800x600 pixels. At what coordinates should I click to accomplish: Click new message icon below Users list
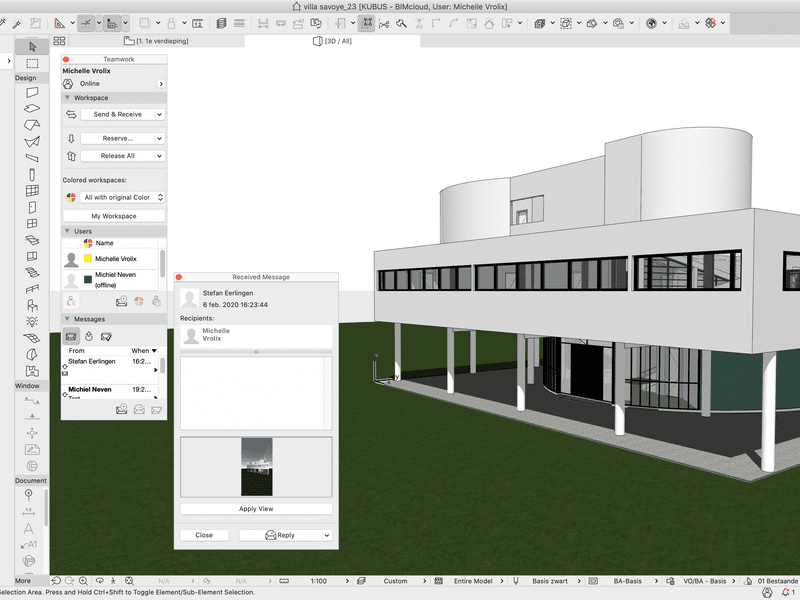[121, 301]
